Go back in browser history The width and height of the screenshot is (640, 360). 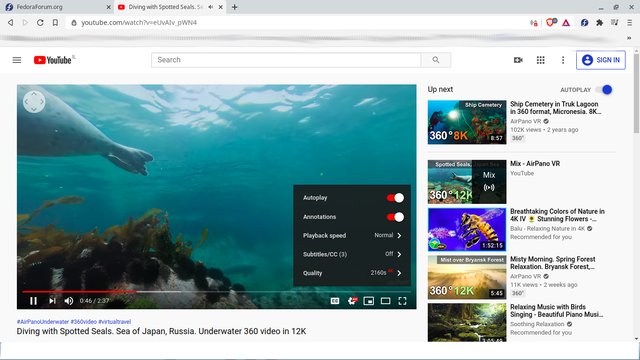point(11,22)
